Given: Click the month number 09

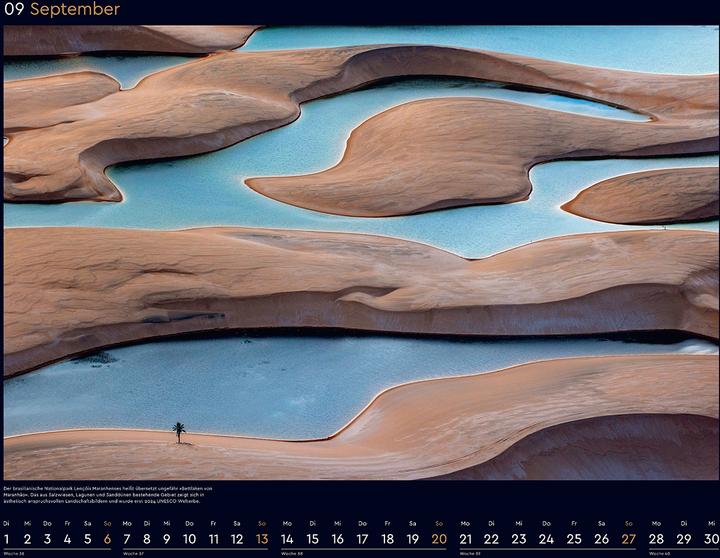Looking at the screenshot, I should (14, 10).
